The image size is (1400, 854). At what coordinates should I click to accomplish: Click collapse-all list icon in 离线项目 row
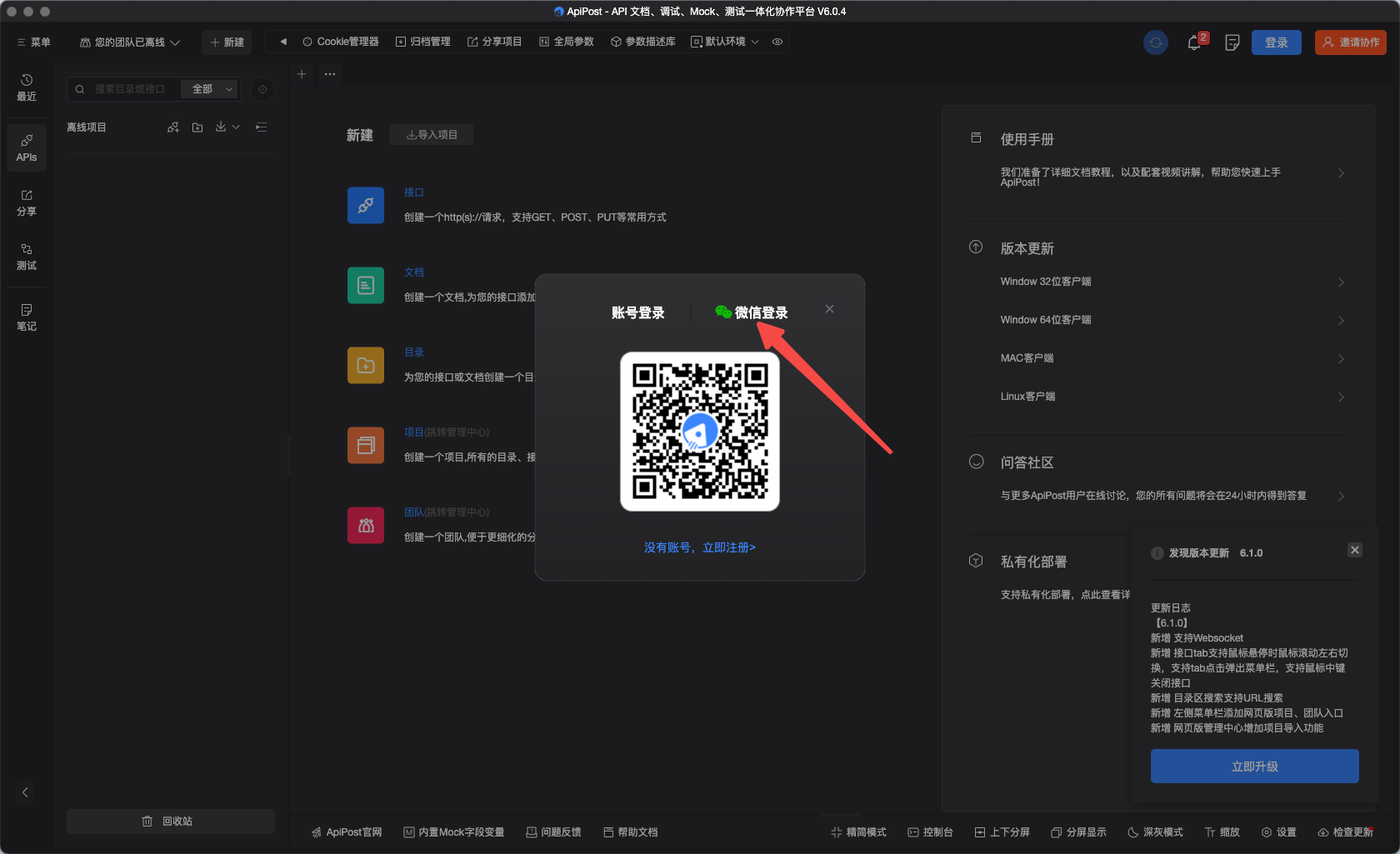click(262, 127)
